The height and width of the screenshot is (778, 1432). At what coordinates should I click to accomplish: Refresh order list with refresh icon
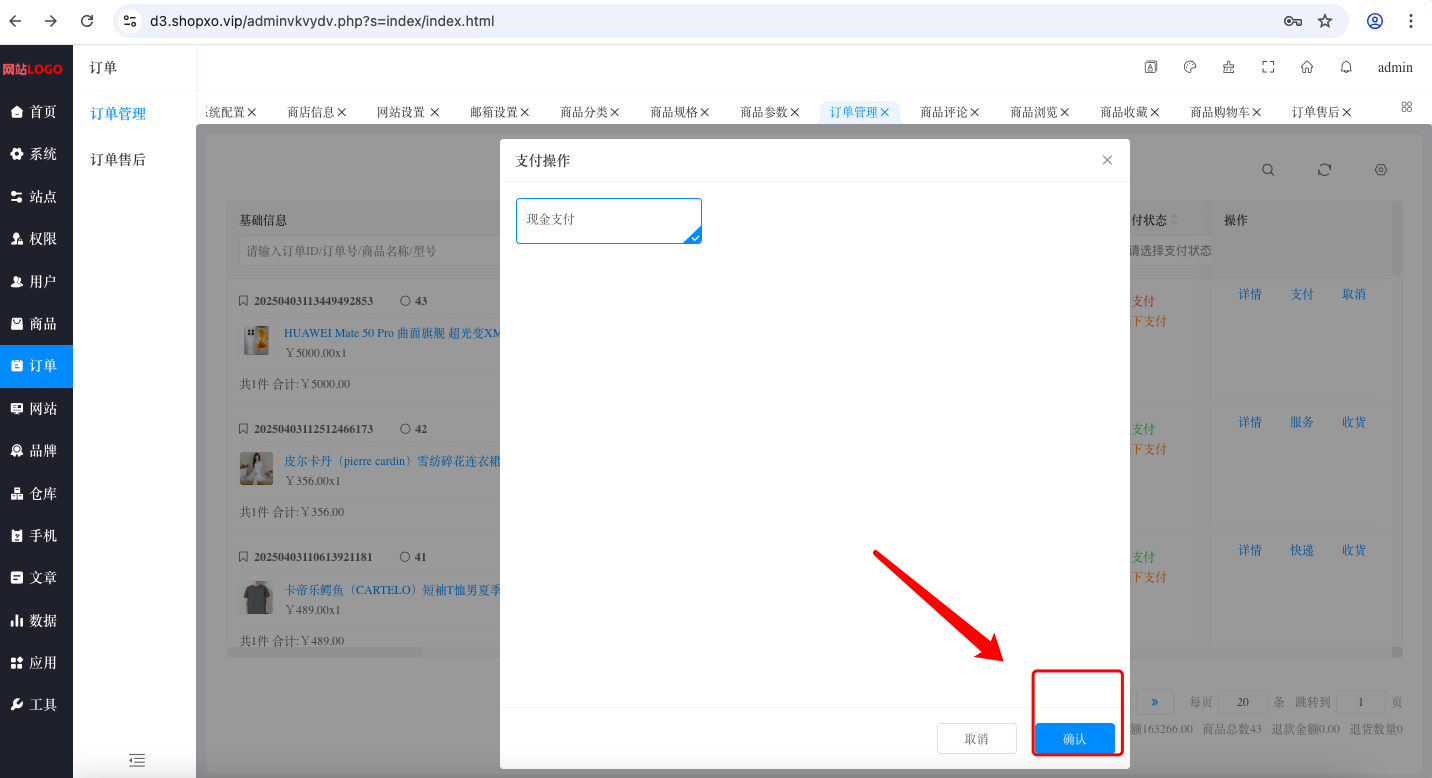(x=1324, y=170)
